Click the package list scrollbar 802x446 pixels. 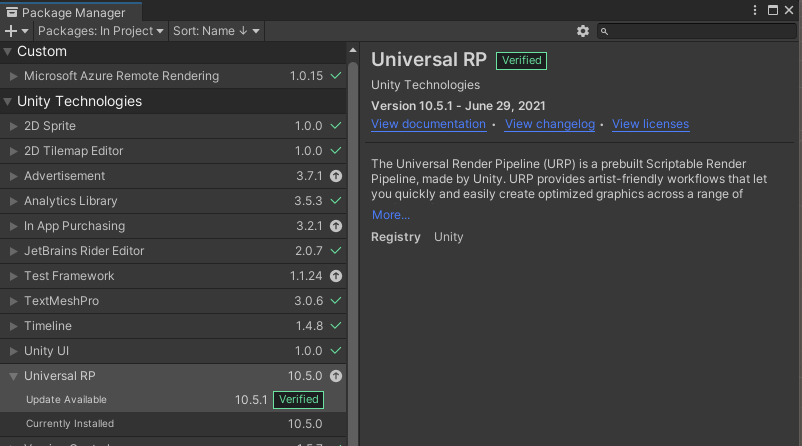click(x=353, y=253)
